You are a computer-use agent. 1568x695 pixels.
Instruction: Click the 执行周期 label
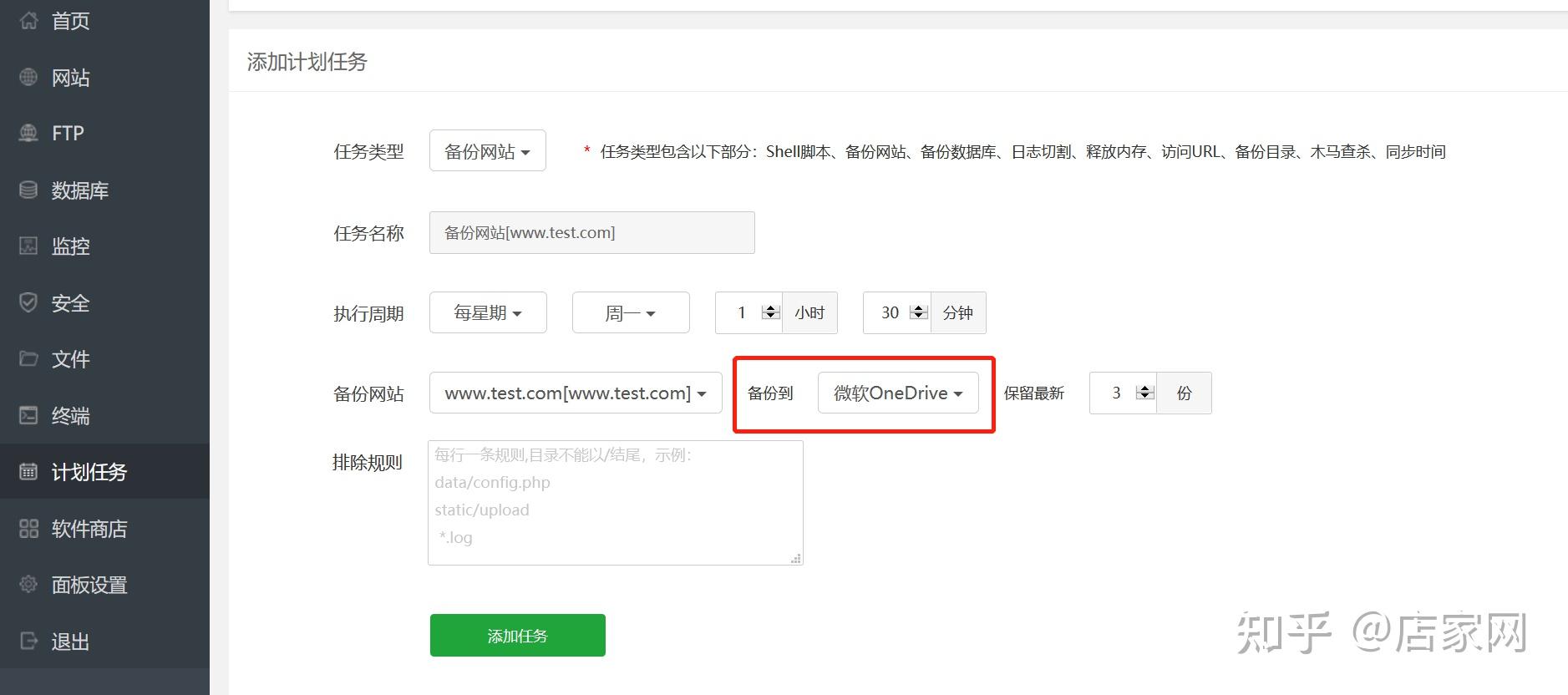(x=368, y=313)
